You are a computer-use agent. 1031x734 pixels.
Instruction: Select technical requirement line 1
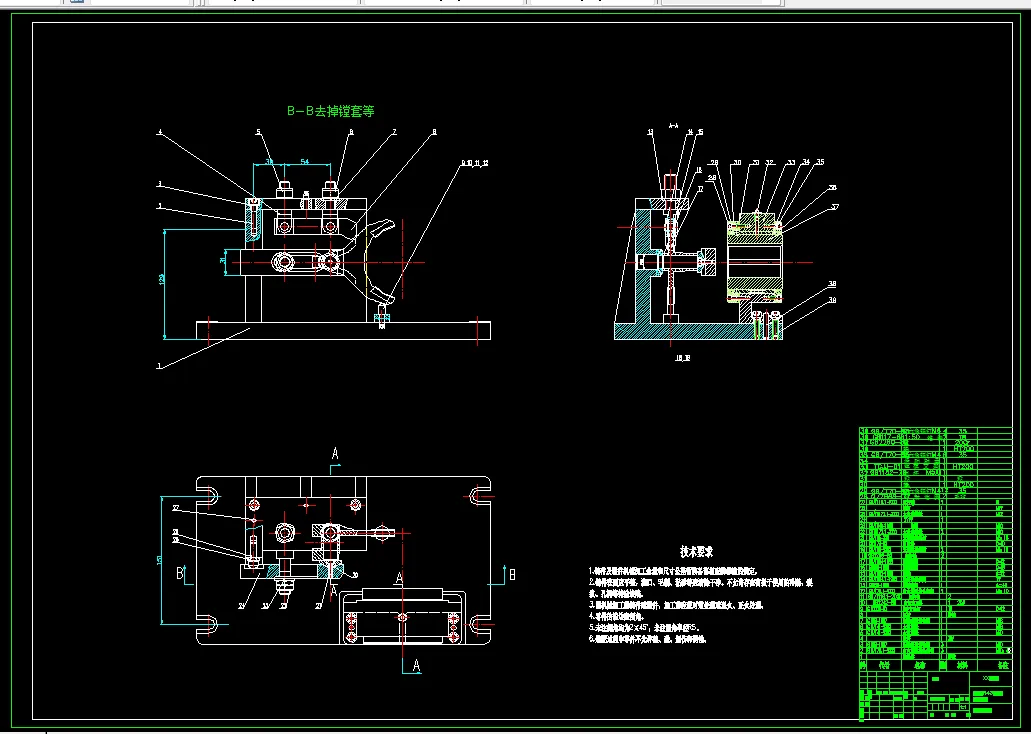[673, 572]
